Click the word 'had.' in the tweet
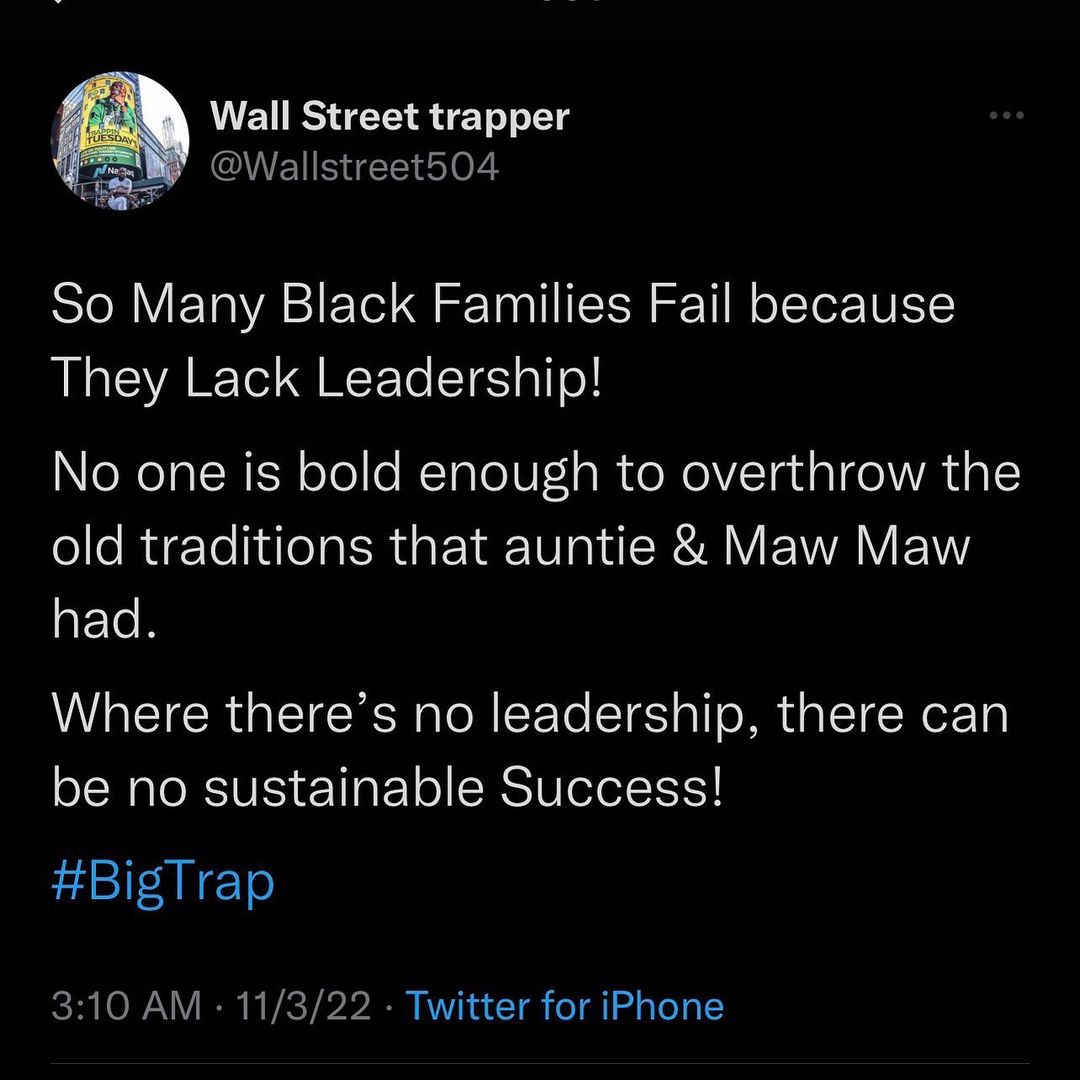Viewport: 1080px width, 1080px height. [x=104, y=618]
